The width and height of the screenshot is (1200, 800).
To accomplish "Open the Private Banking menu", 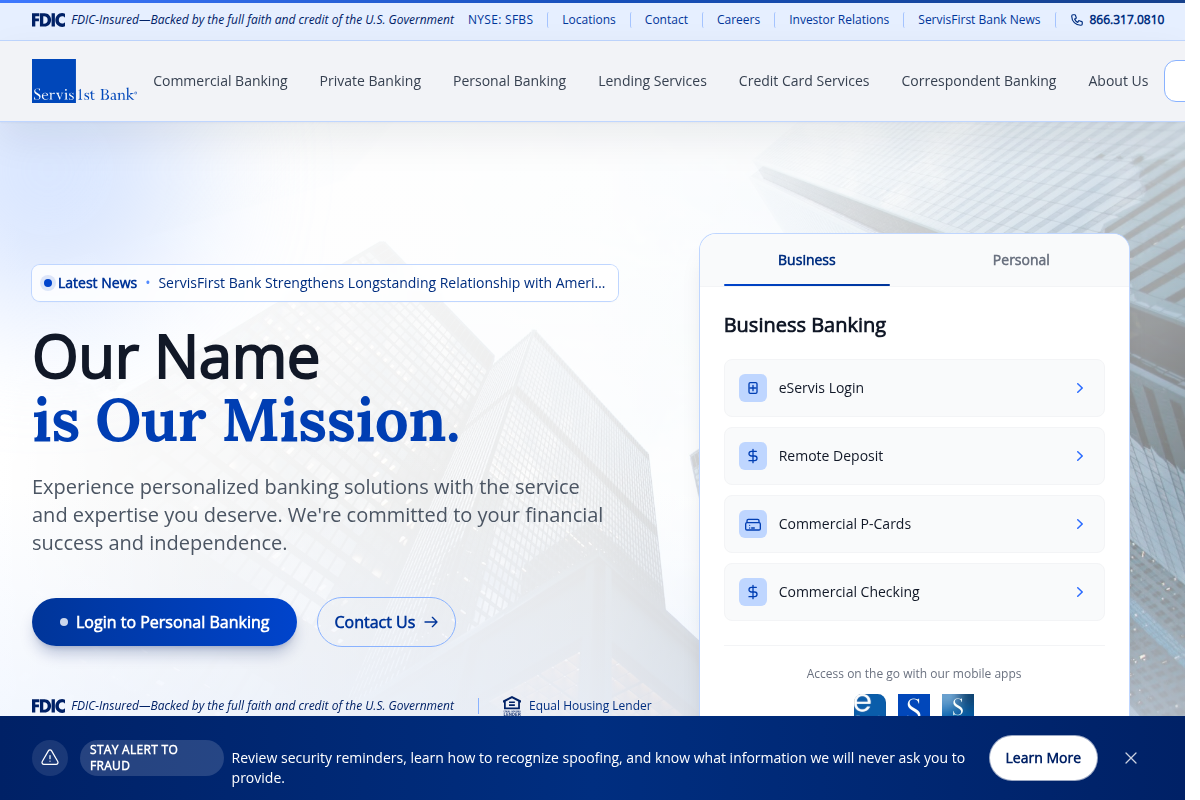I will [370, 81].
